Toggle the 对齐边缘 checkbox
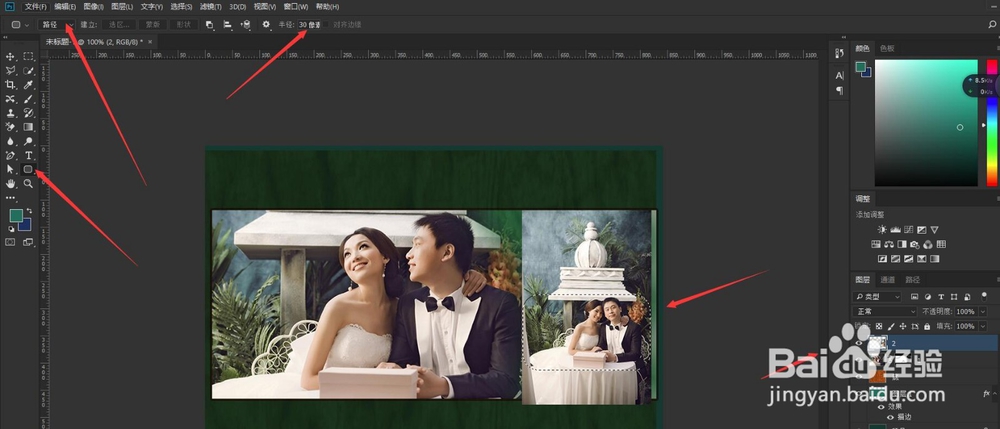The image size is (1000, 429). [x=327, y=24]
